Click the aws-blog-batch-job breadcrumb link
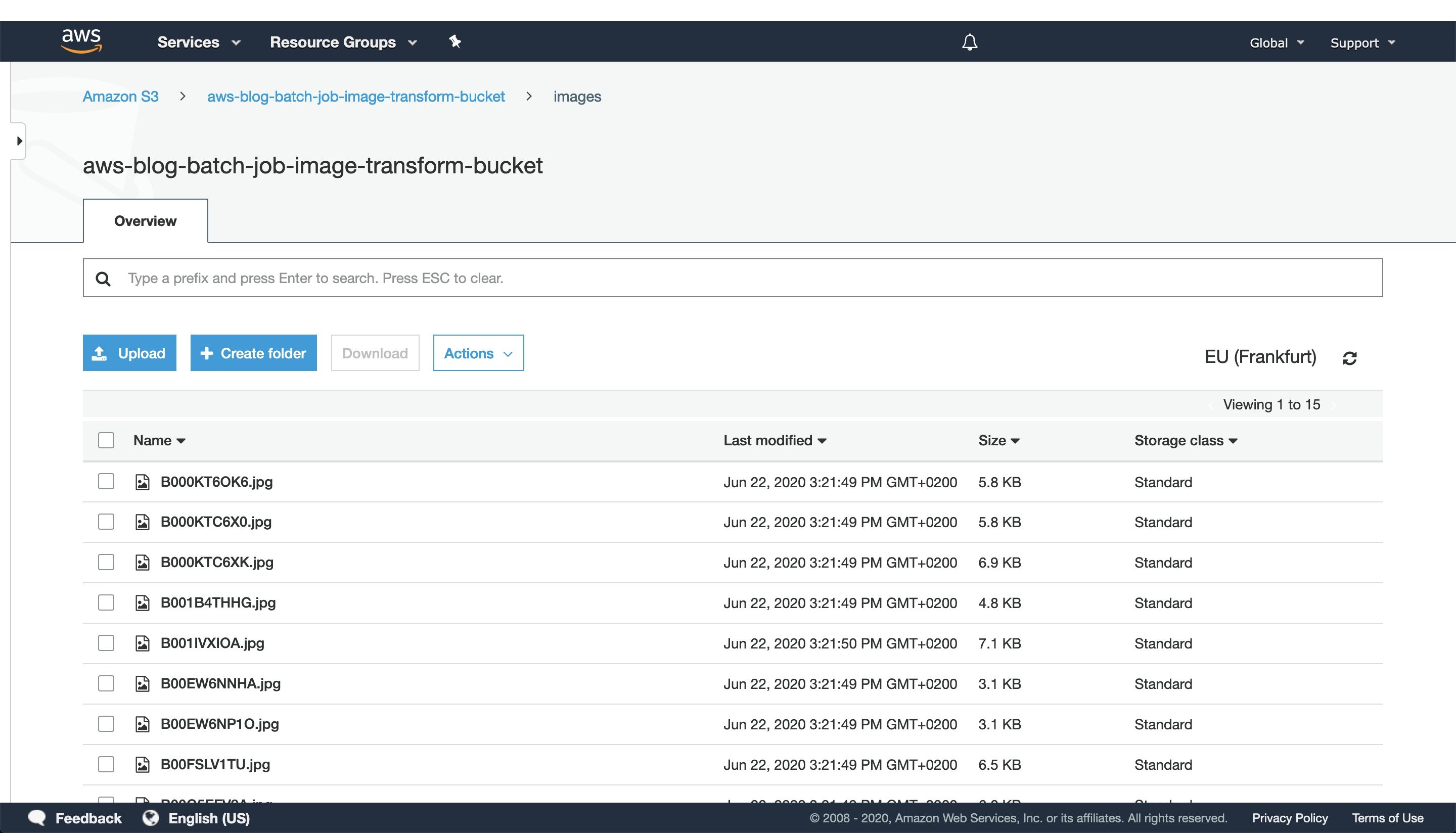The image size is (1456, 836). (x=357, y=96)
